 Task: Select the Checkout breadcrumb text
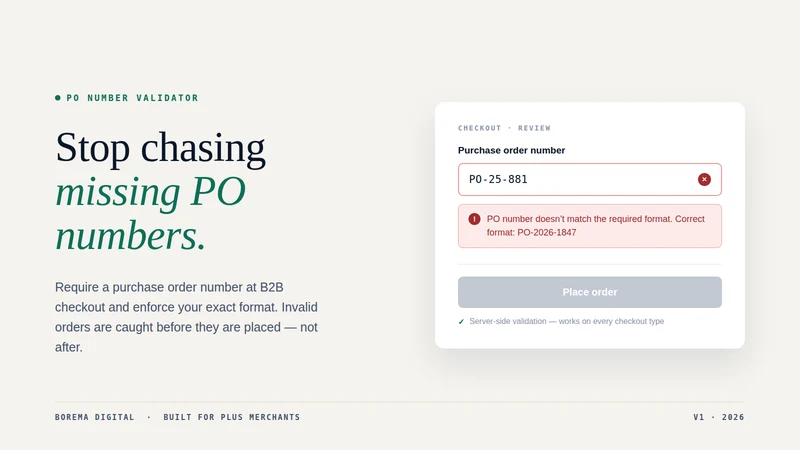point(480,128)
